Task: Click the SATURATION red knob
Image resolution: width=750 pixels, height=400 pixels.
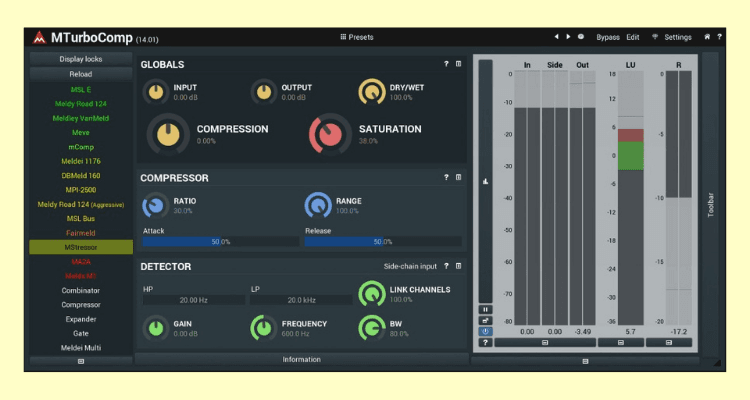Action: tap(329, 134)
